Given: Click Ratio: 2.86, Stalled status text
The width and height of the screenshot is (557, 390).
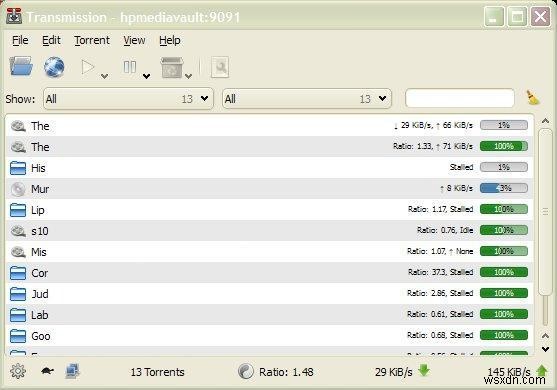Looking at the screenshot, I should (x=440, y=293).
